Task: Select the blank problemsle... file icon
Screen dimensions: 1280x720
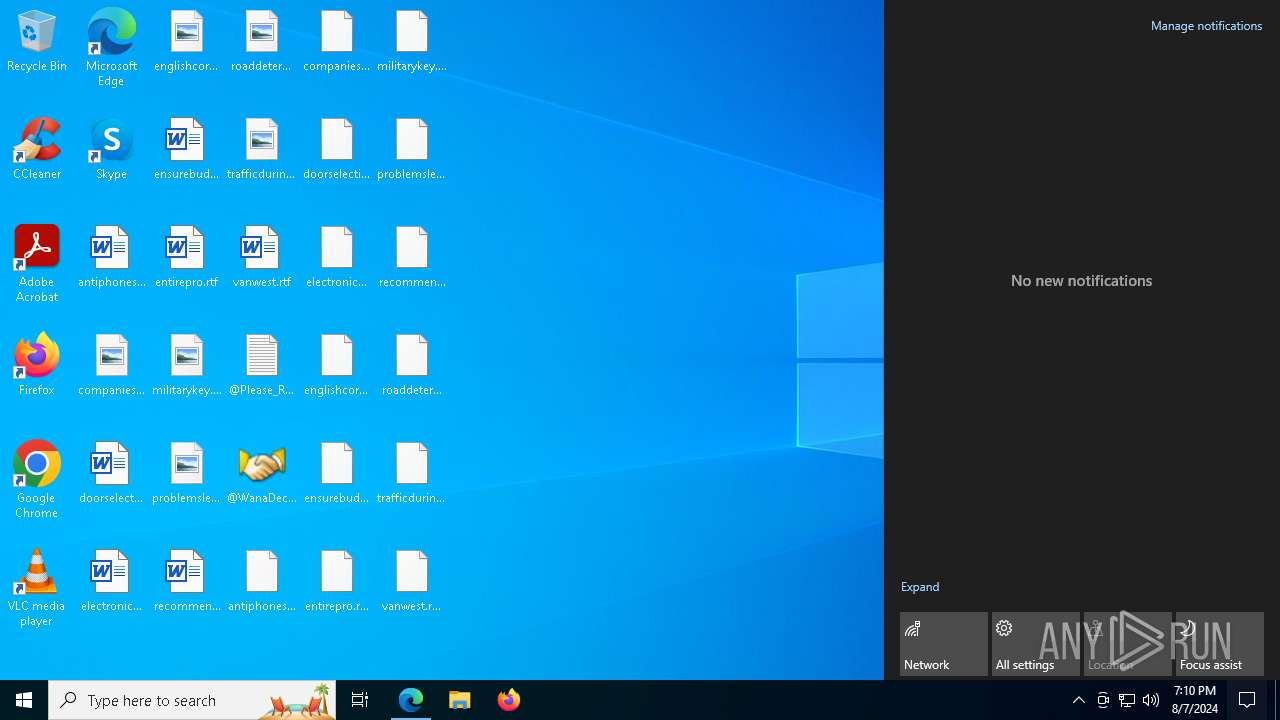Action: point(412,150)
